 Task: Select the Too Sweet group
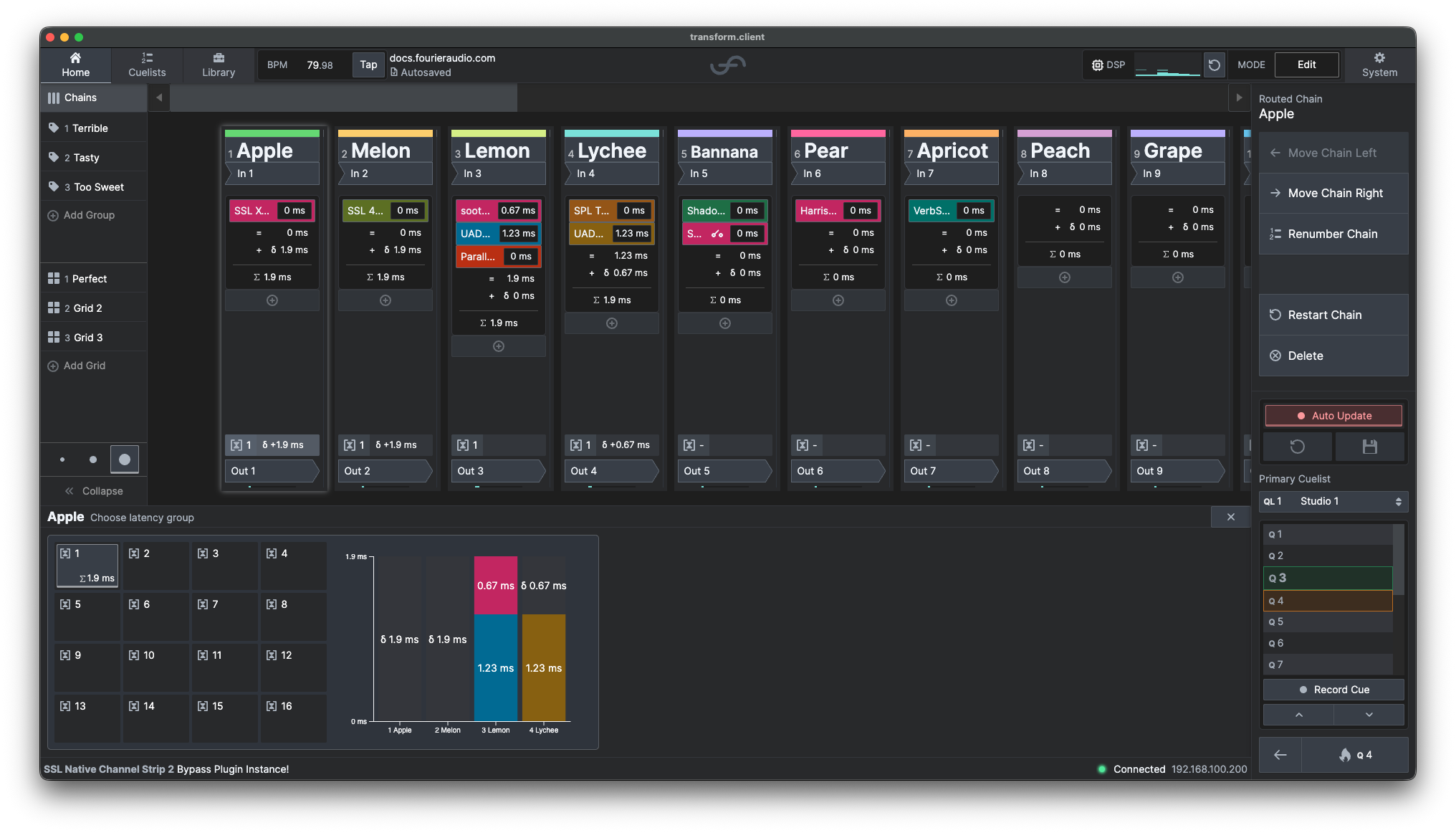[94, 187]
